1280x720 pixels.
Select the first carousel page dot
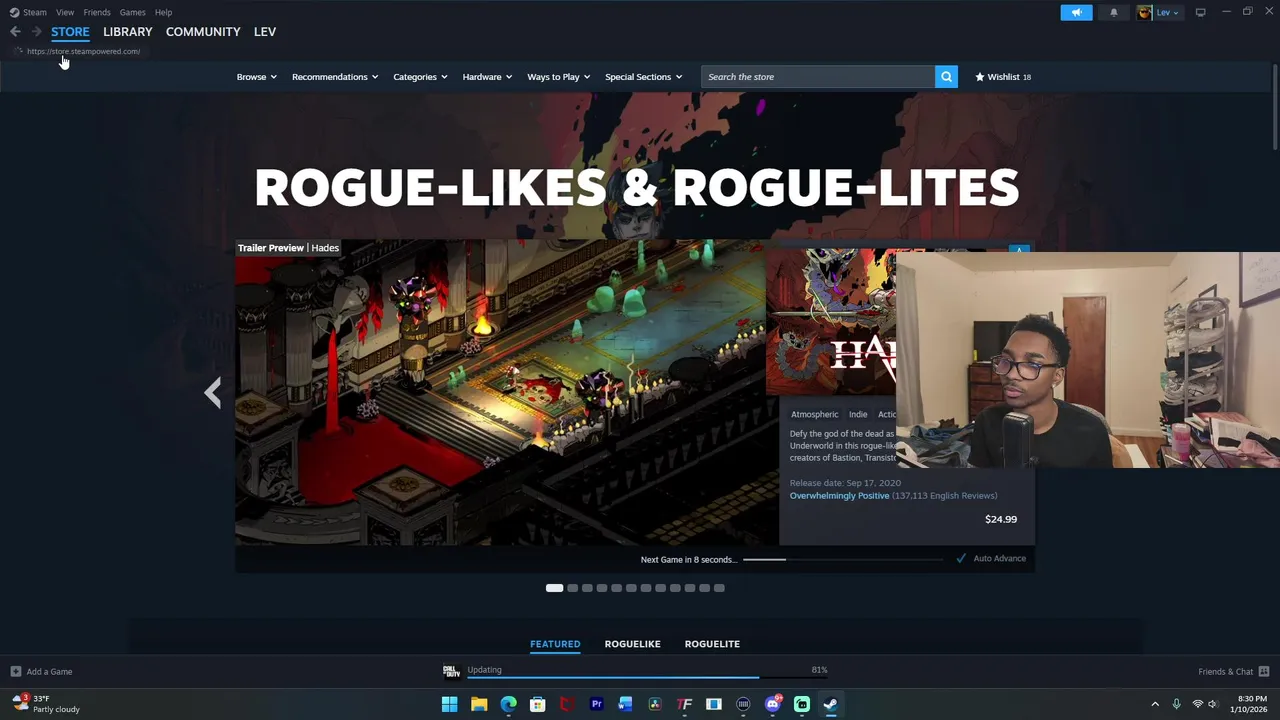[554, 588]
